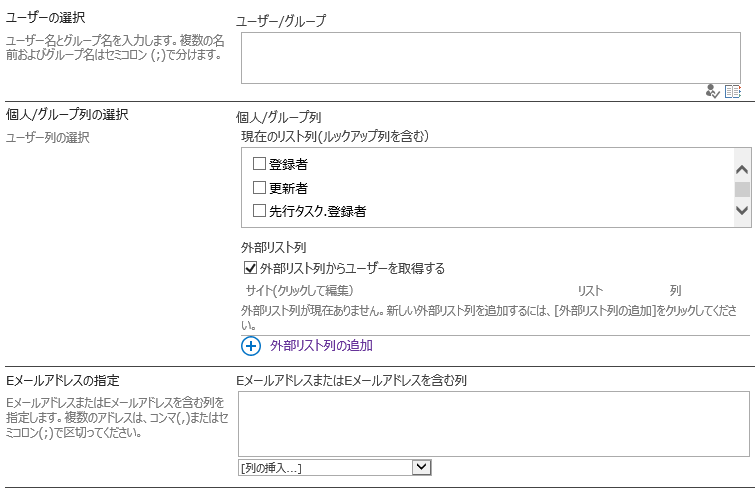This screenshot has height=489, width=756.
Task: Click the column list scrollbar thumb
Action: (742, 189)
